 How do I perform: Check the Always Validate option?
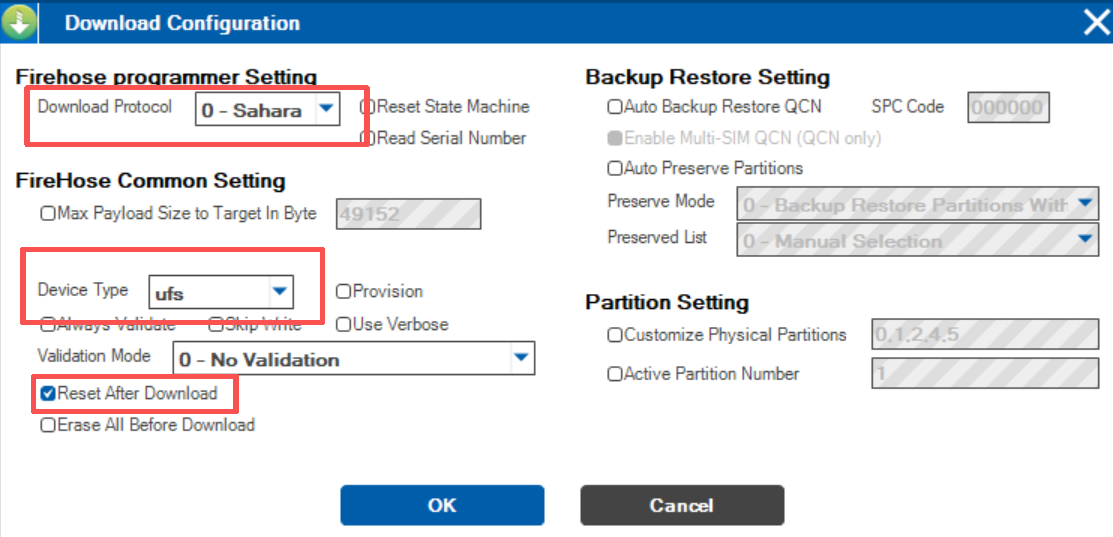pyautogui.click(x=48, y=325)
